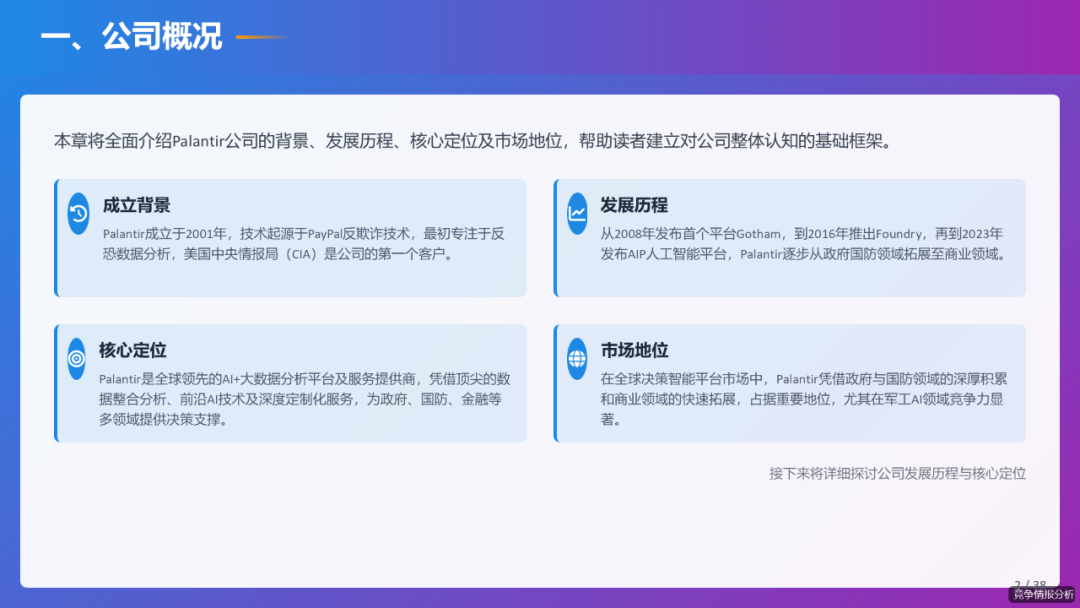This screenshot has height=608, width=1080.
Task: Click the 市场地位 card heading
Action: tap(634, 350)
